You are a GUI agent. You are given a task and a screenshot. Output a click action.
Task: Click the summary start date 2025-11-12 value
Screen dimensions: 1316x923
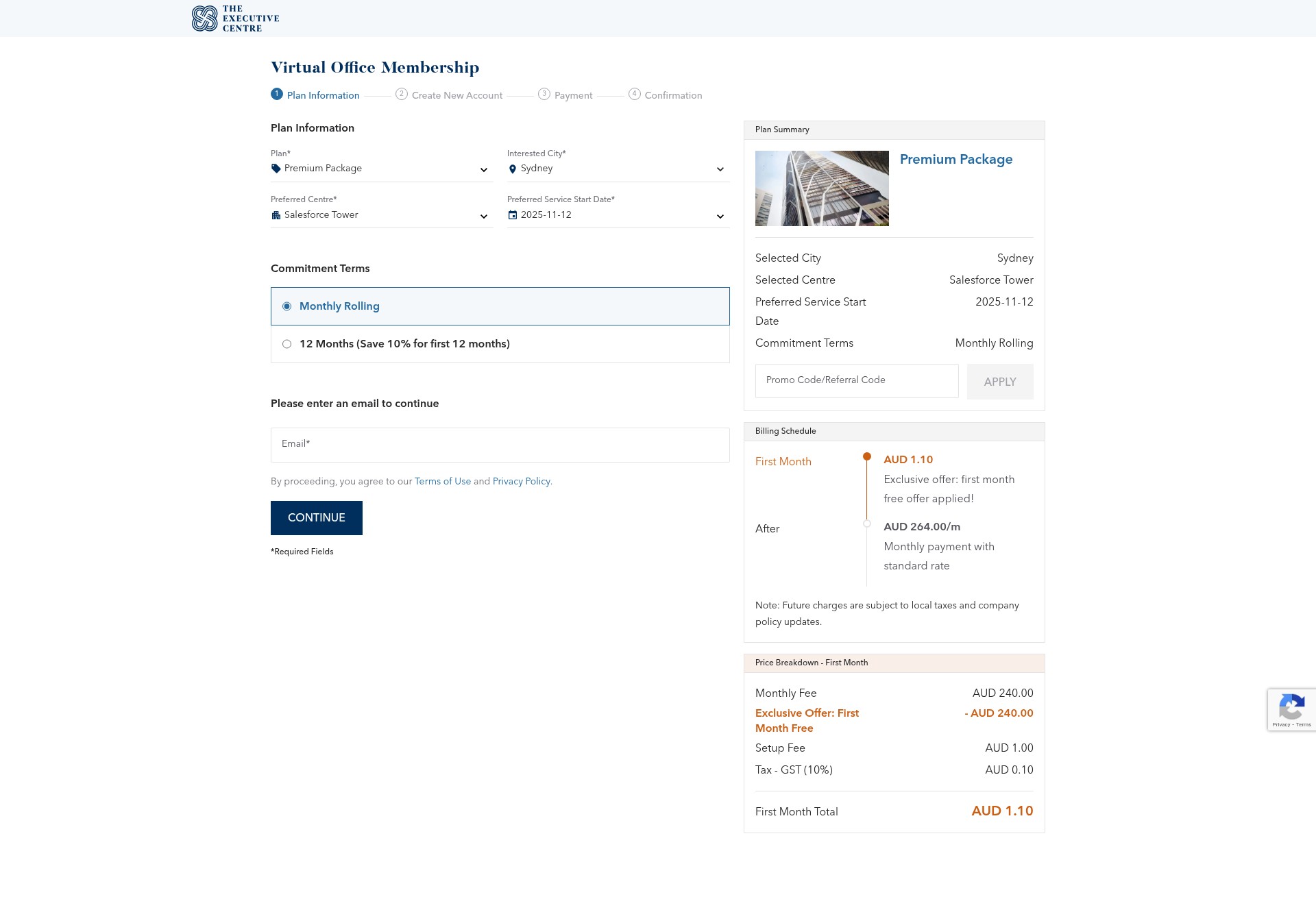click(x=1004, y=302)
